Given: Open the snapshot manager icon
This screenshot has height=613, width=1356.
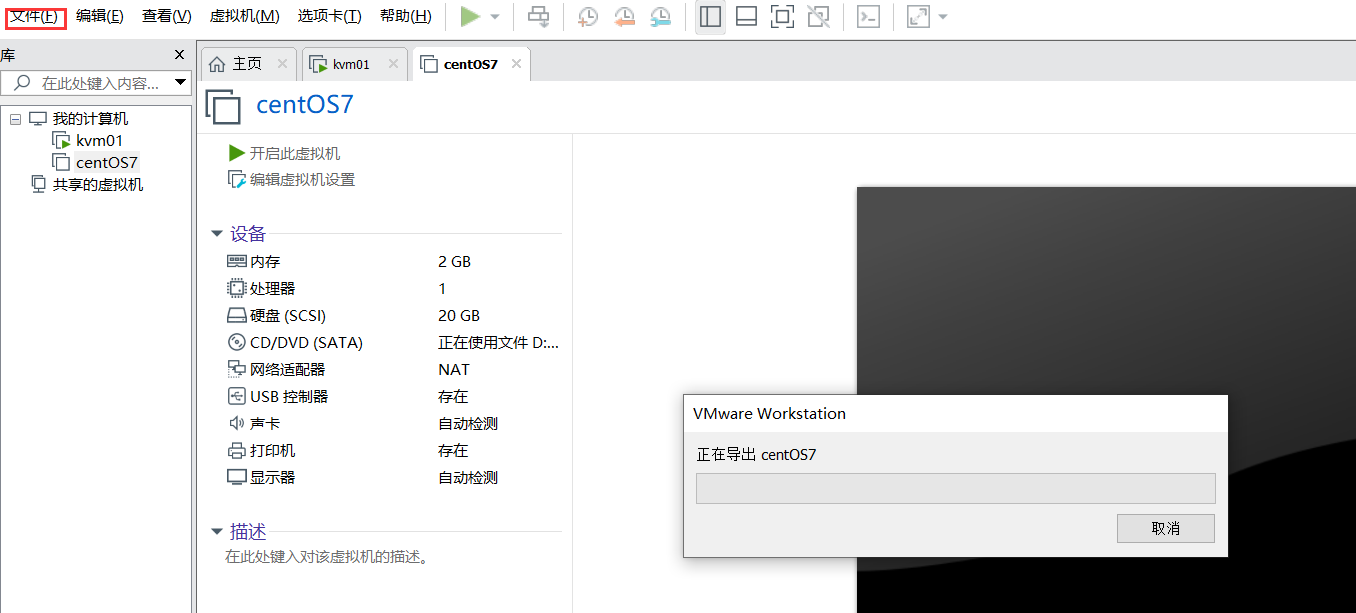Looking at the screenshot, I should point(660,16).
